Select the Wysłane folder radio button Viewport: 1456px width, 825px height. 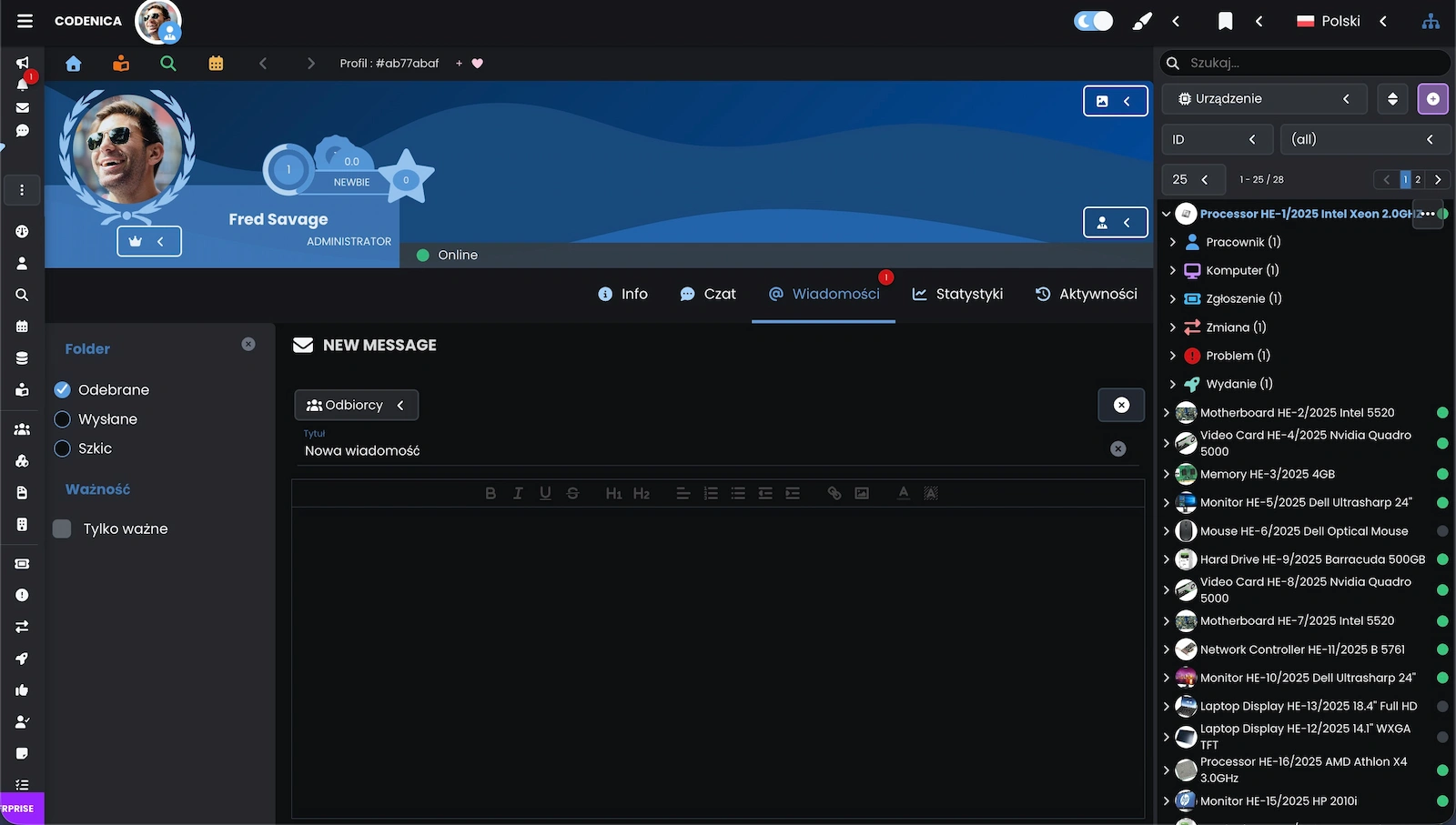(x=63, y=419)
